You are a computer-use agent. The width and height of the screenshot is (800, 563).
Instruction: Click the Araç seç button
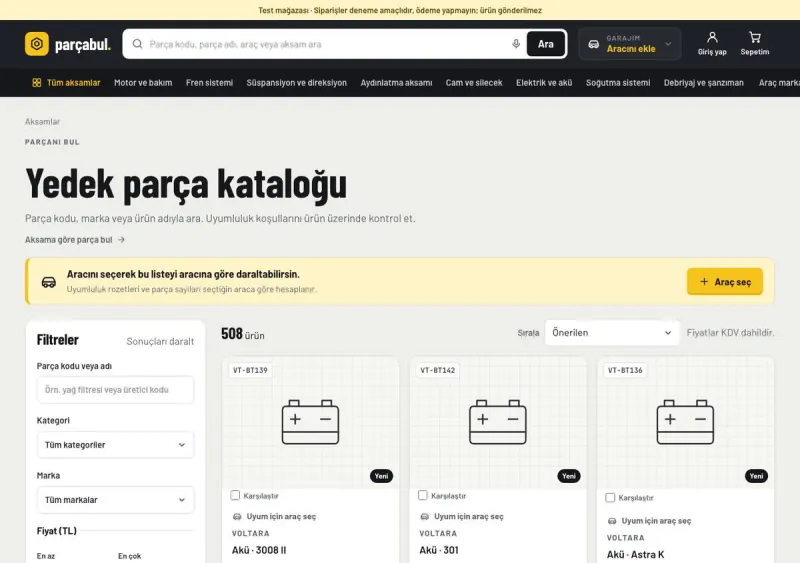coord(724,282)
